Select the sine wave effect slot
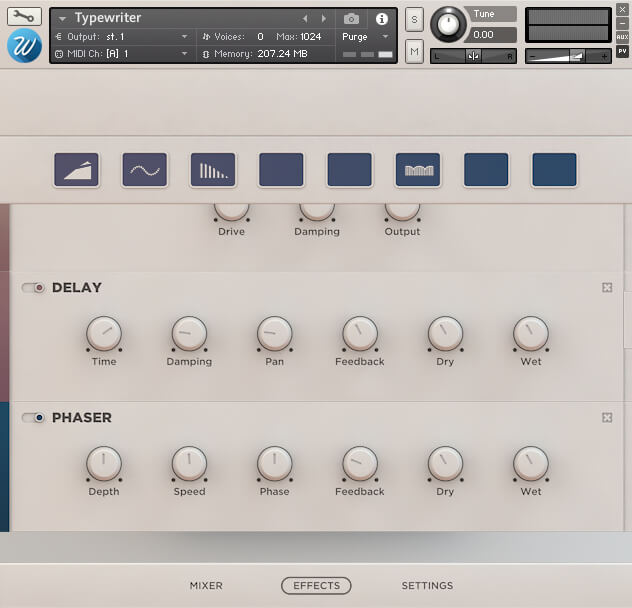 tap(144, 170)
